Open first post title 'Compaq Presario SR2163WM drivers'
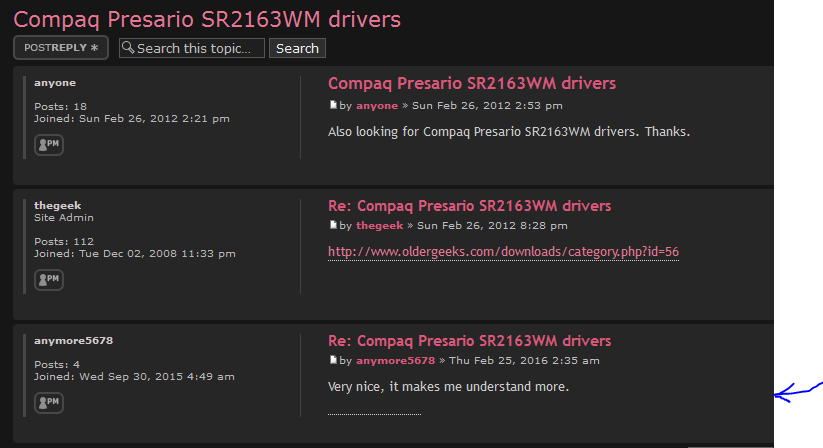The height and width of the screenshot is (448, 823). point(472,83)
